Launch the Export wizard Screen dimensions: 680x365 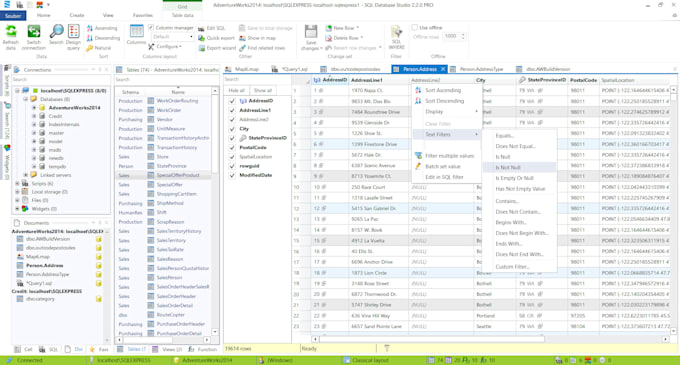217,48
